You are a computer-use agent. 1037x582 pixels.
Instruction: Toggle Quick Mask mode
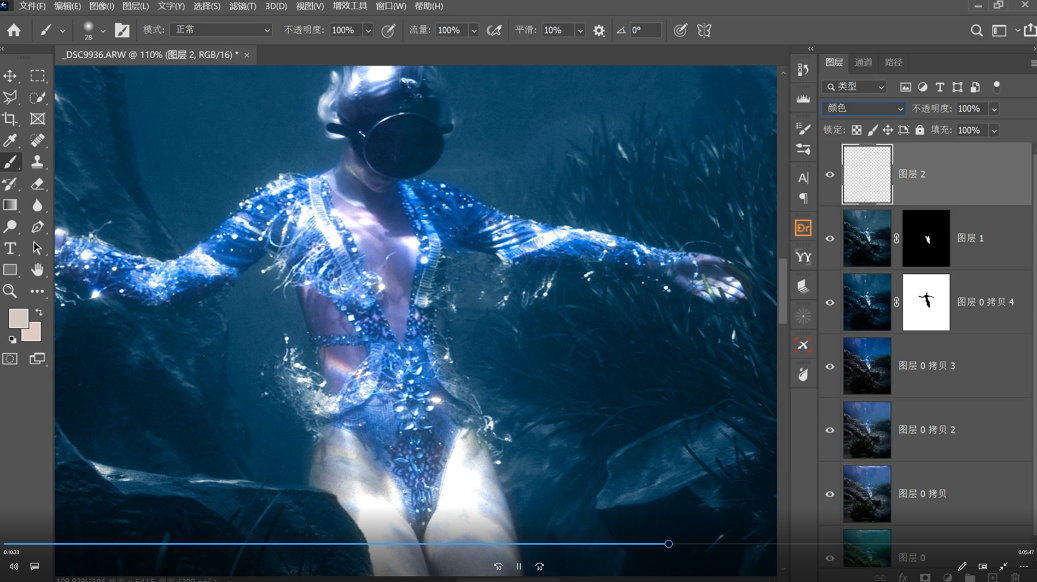point(10,359)
